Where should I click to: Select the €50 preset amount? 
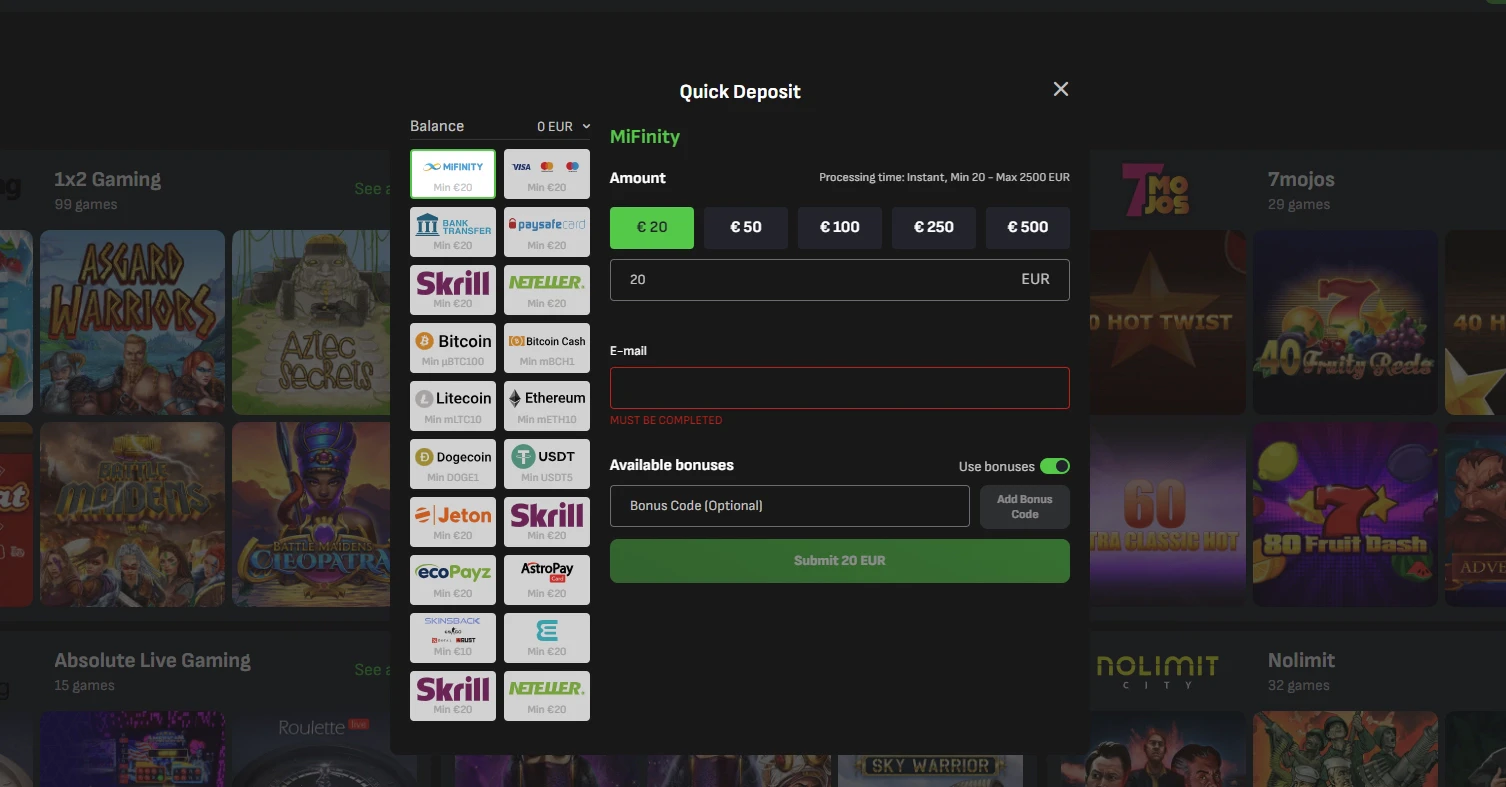(x=746, y=227)
